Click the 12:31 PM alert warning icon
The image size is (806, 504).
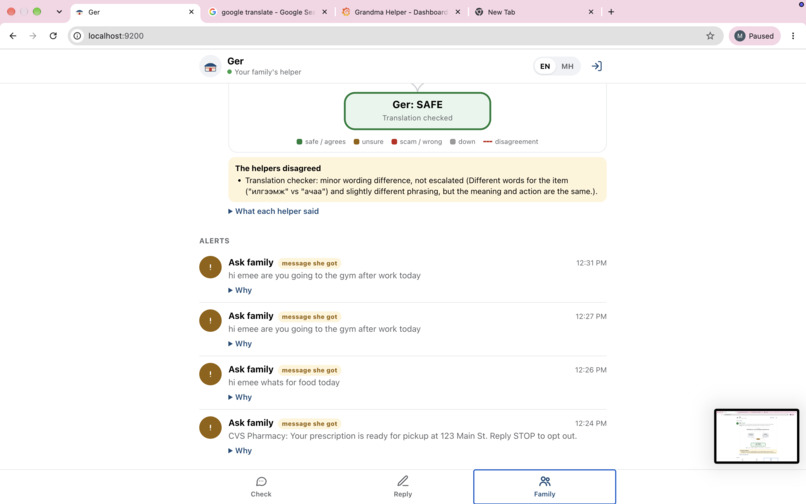click(210, 267)
